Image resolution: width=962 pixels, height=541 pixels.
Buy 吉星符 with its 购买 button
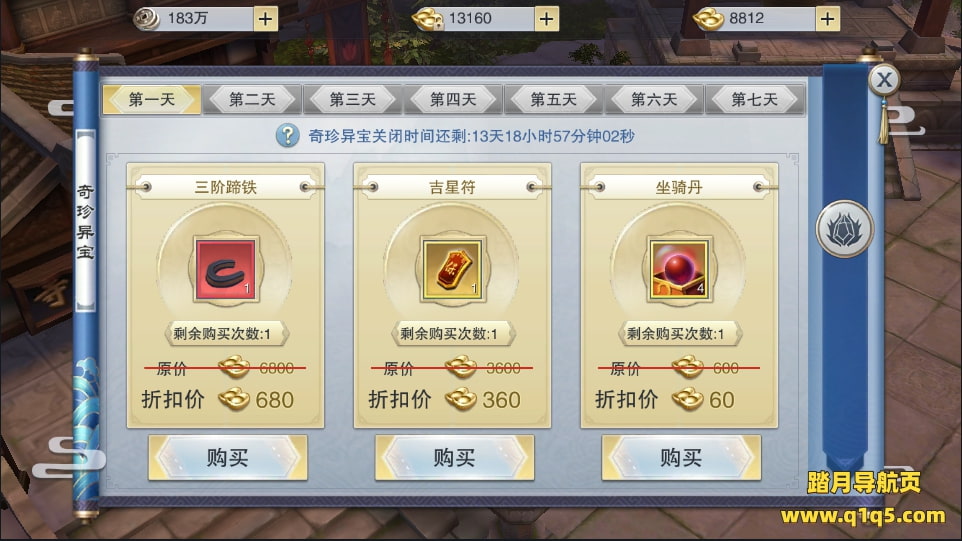pyautogui.click(x=455, y=458)
